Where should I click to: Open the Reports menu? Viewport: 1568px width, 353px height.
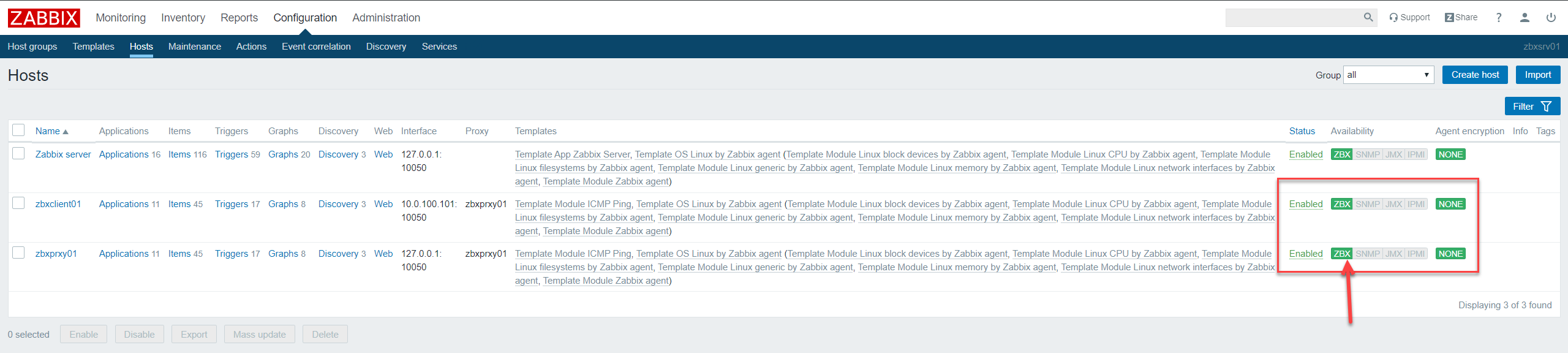[x=239, y=18]
